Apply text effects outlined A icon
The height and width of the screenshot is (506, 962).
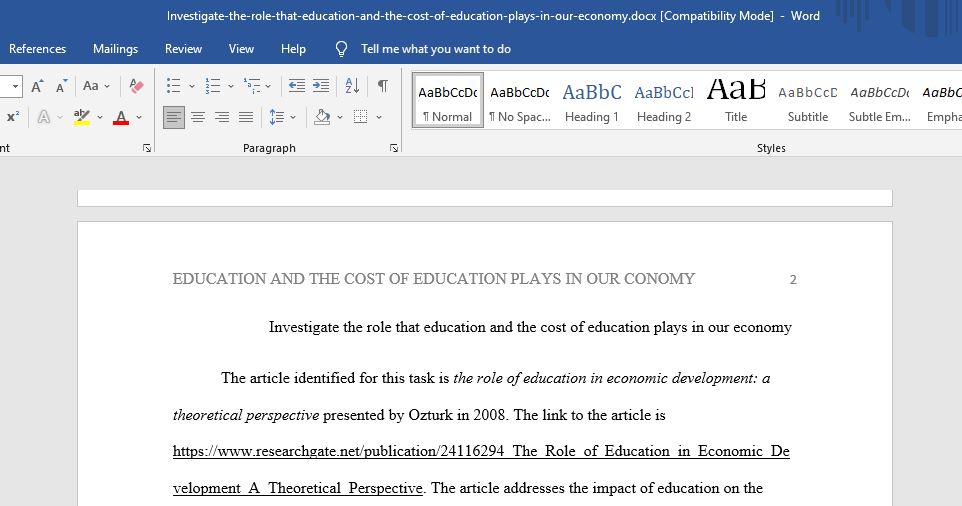click(x=44, y=117)
